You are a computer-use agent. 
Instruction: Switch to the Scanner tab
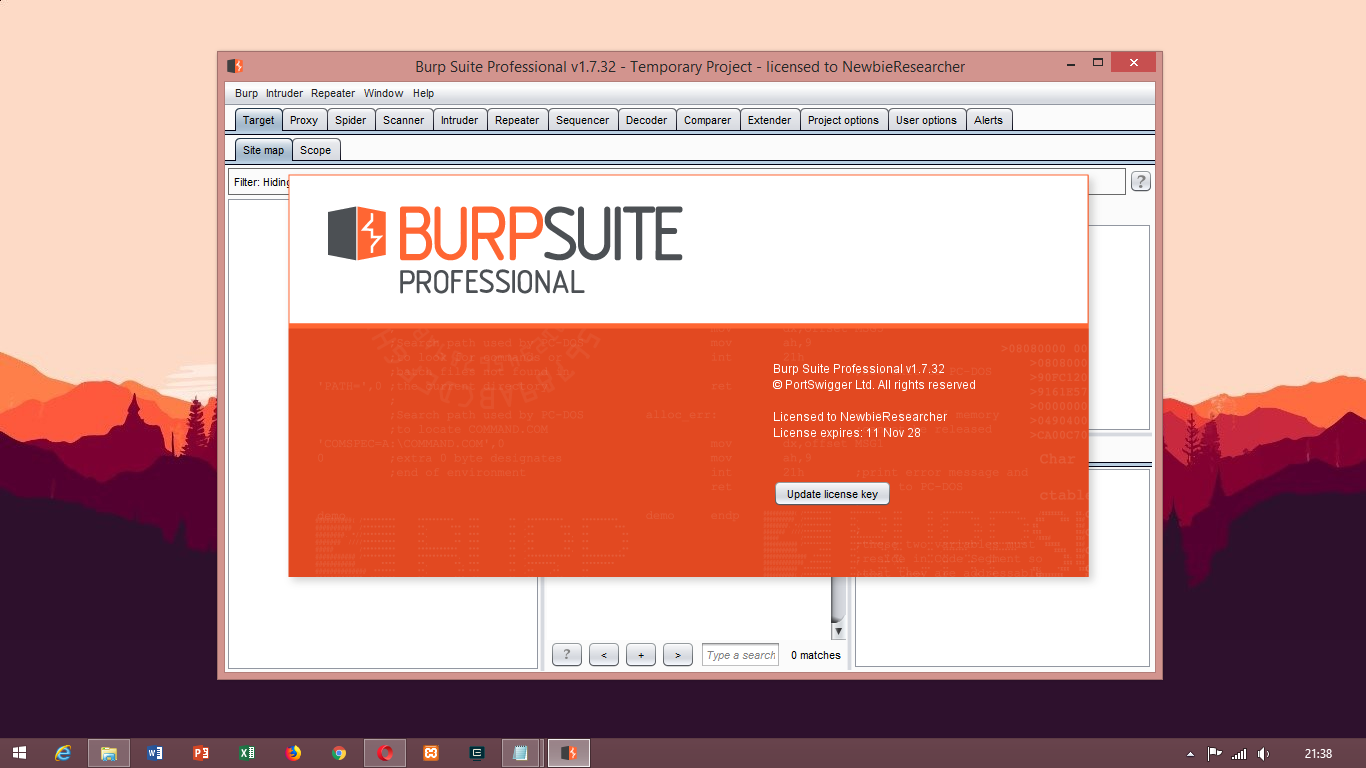tap(404, 120)
